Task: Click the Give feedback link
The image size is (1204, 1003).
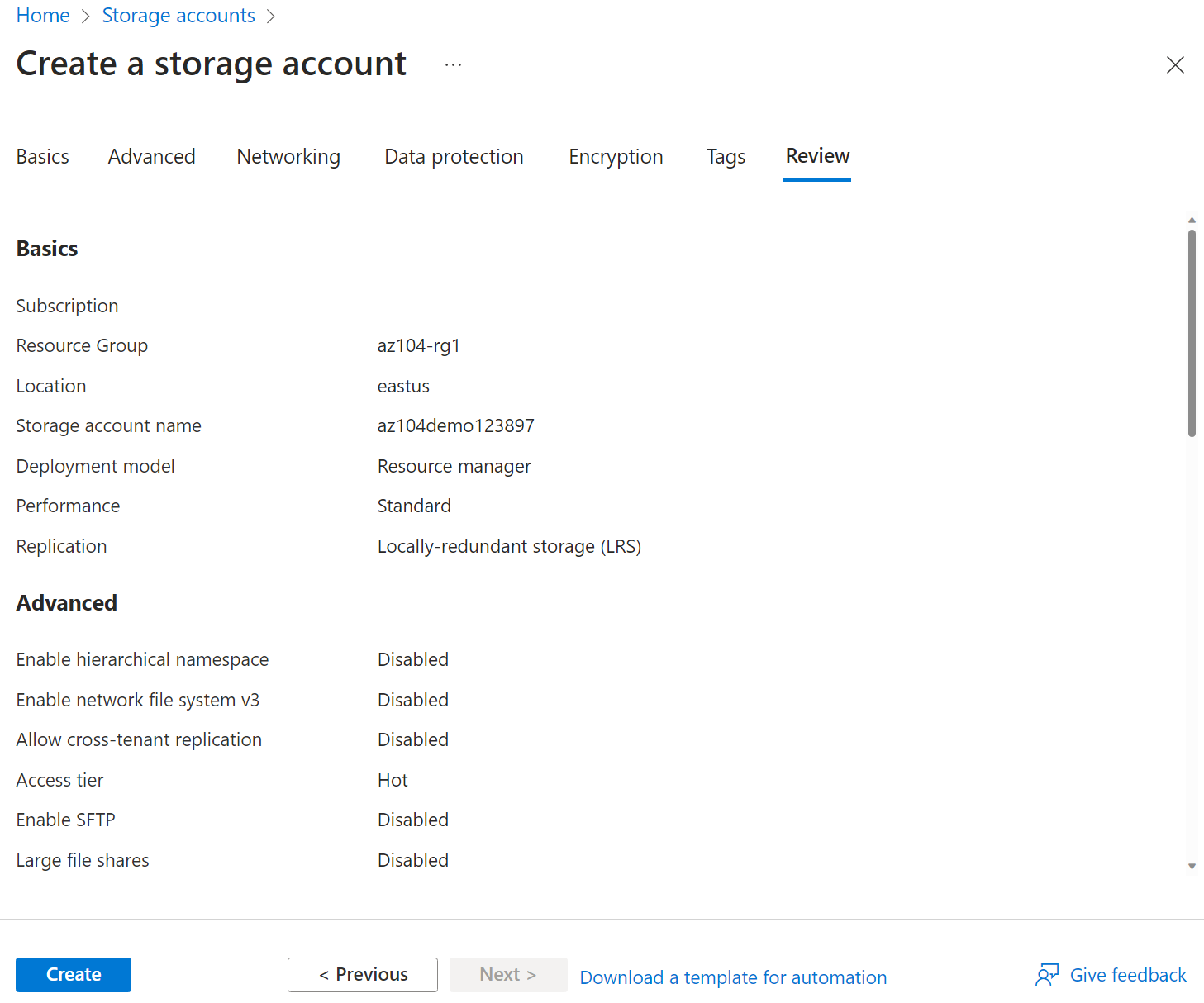Action: point(1128,975)
